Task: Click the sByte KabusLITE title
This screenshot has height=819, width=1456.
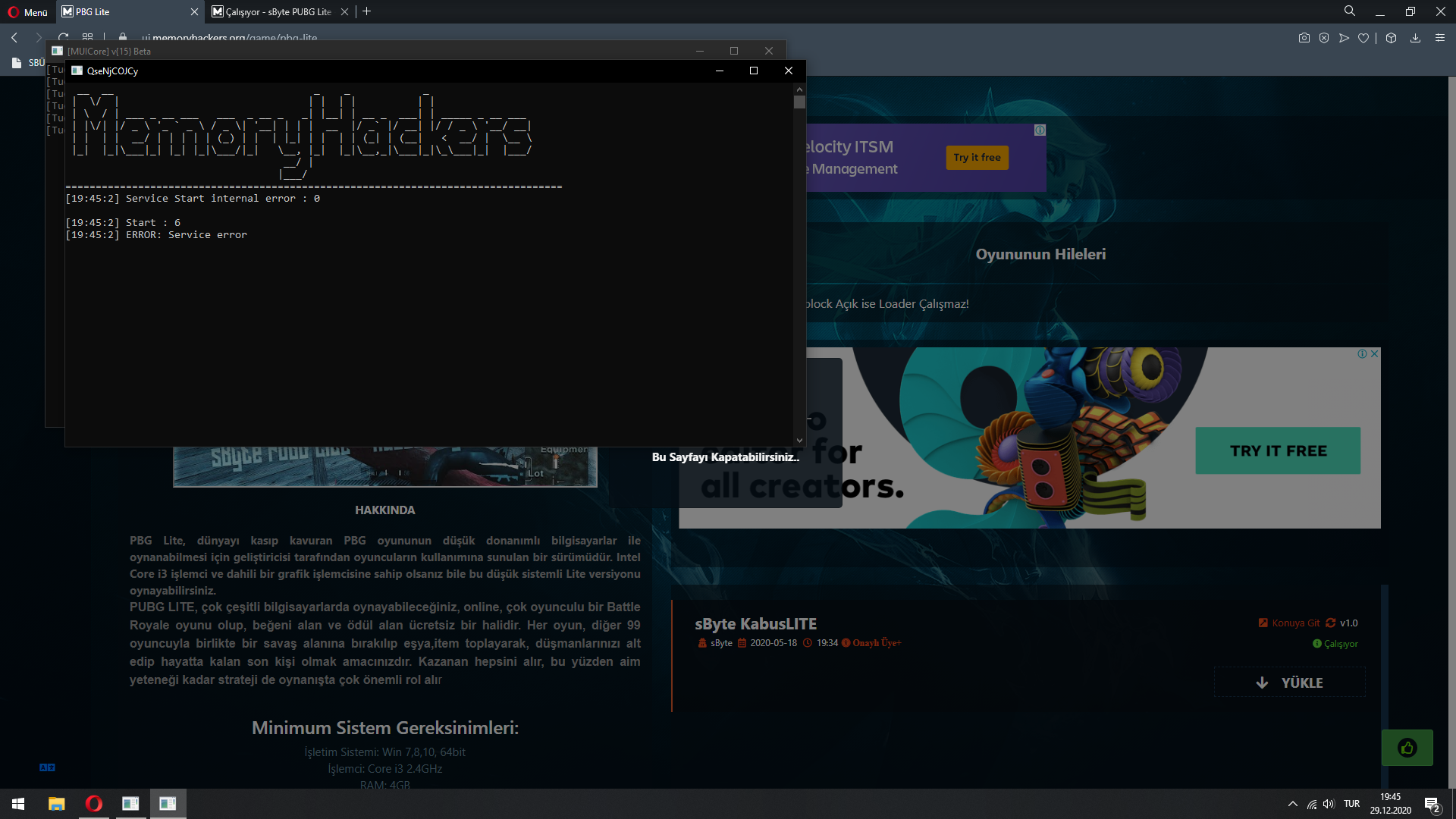Action: 756,624
